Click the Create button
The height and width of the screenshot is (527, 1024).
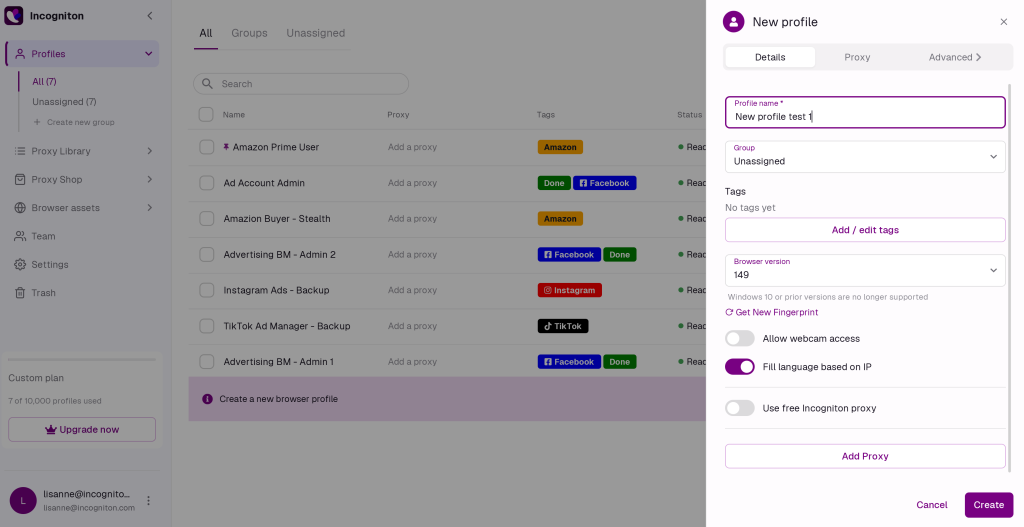[989, 505]
